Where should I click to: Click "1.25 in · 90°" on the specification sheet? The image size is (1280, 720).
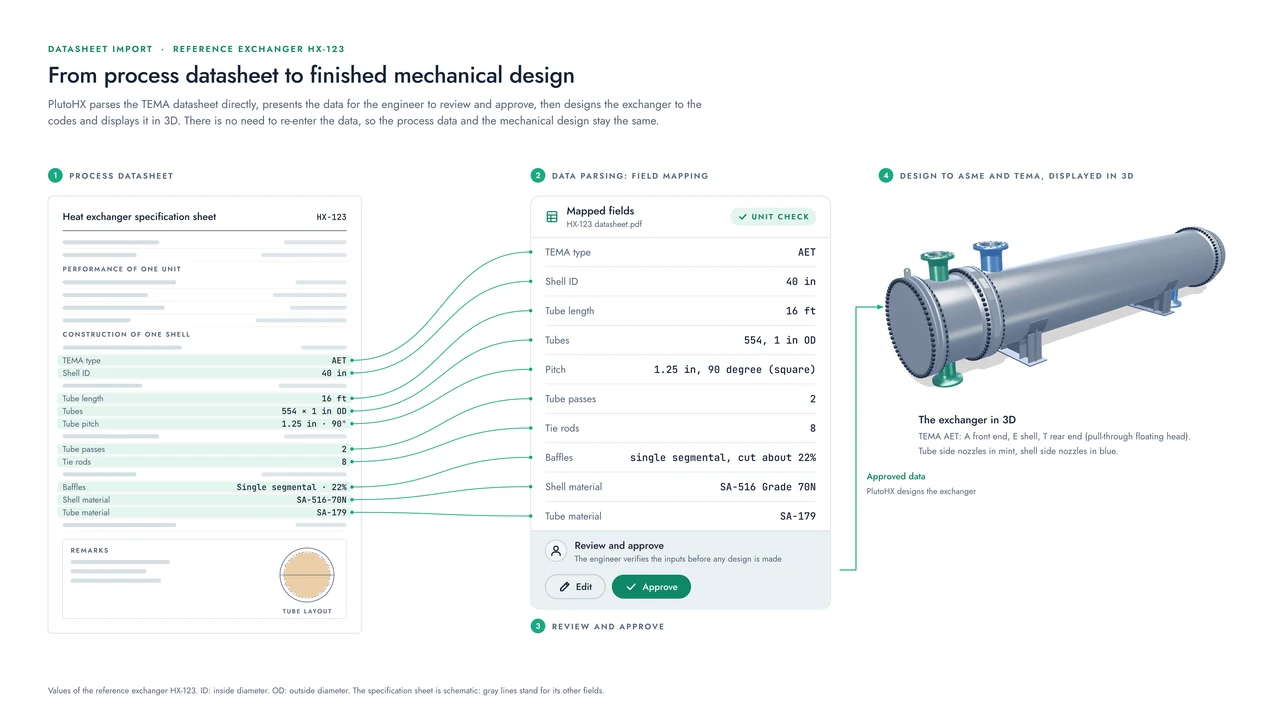point(314,424)
